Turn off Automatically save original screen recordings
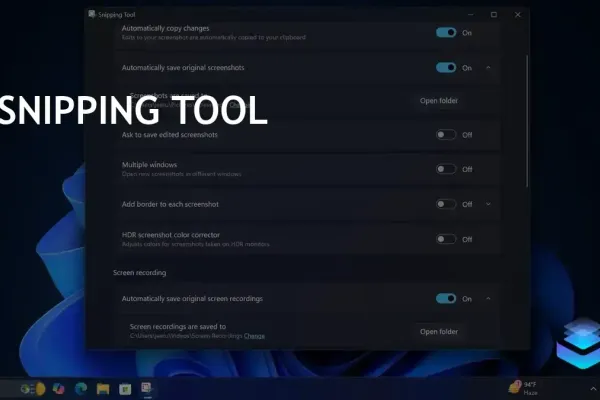The height and width of the screenshot is (400, 600). [x=446, y=299]
